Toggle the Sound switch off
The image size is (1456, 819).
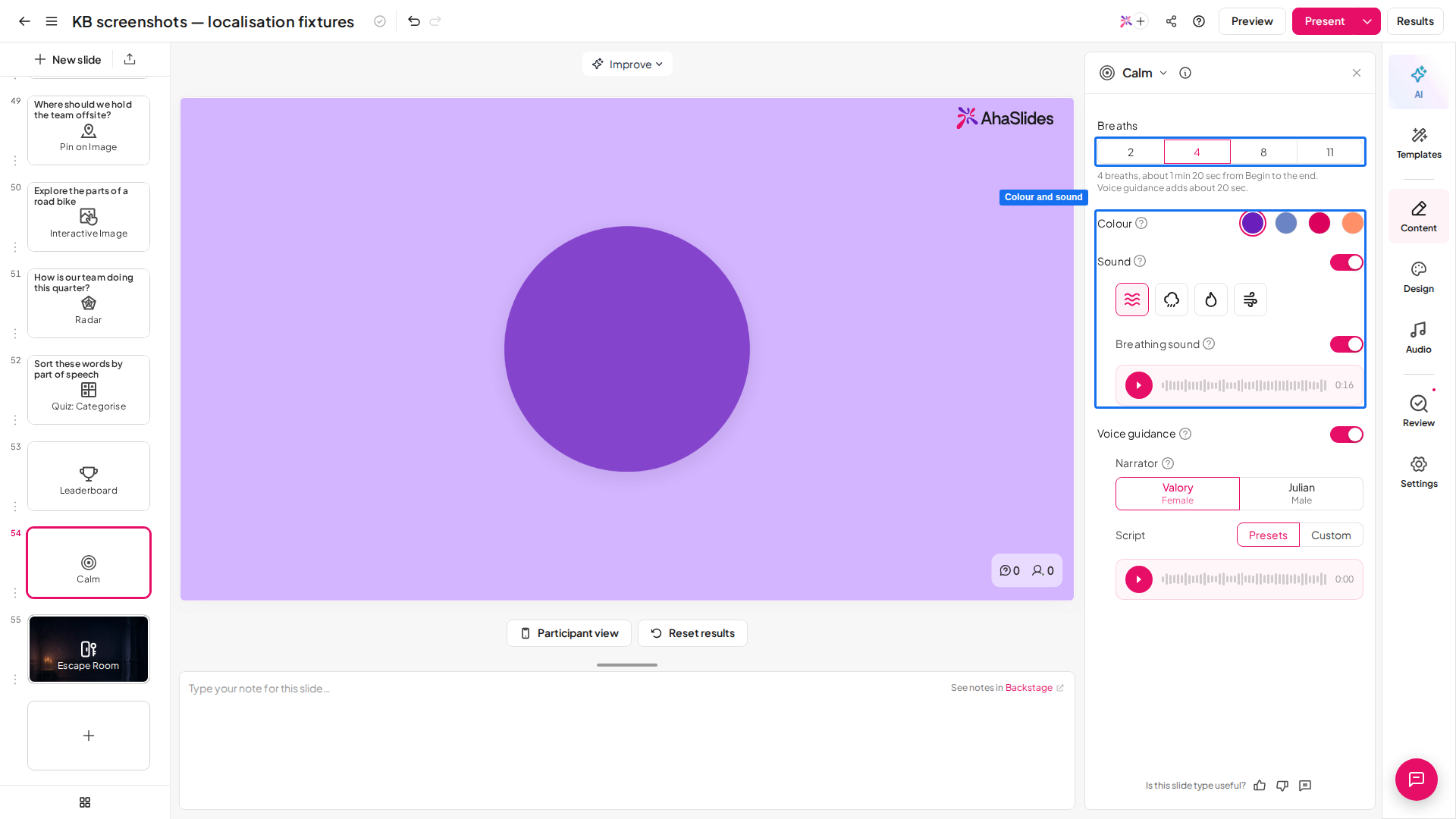pyautogui.click(x=1347, y=262)
